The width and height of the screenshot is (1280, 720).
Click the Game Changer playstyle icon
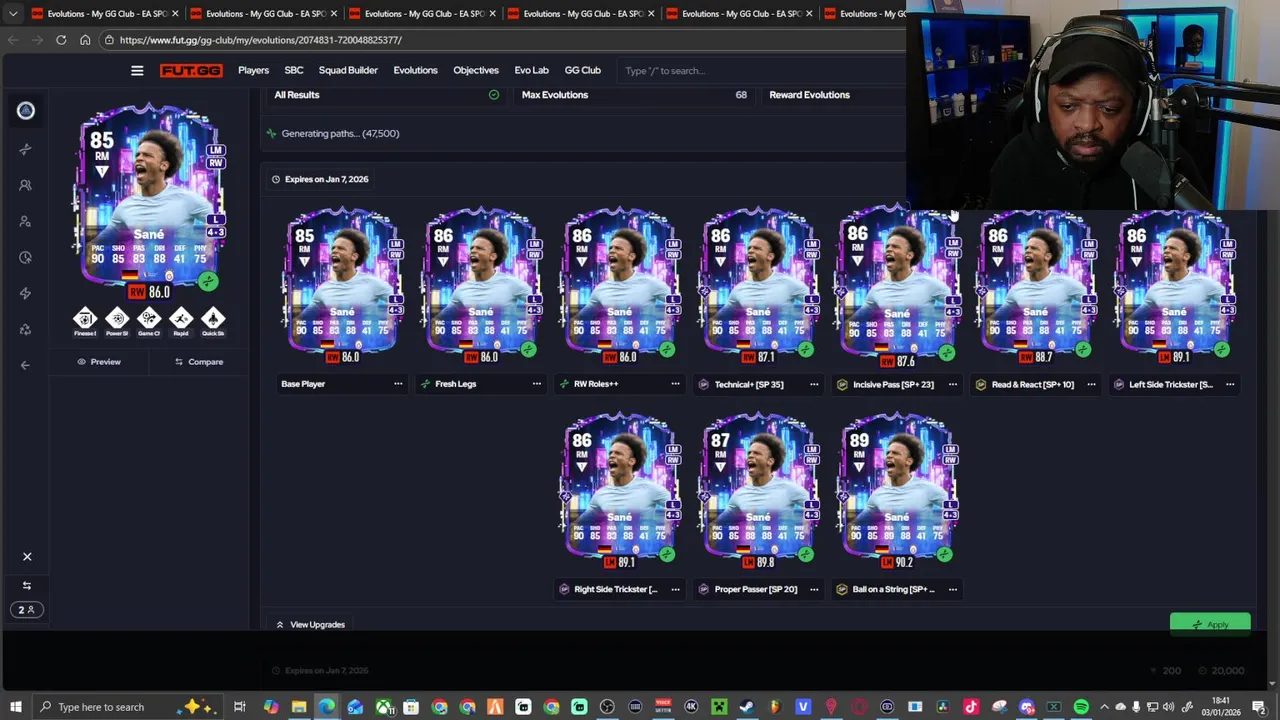point(149,320)
